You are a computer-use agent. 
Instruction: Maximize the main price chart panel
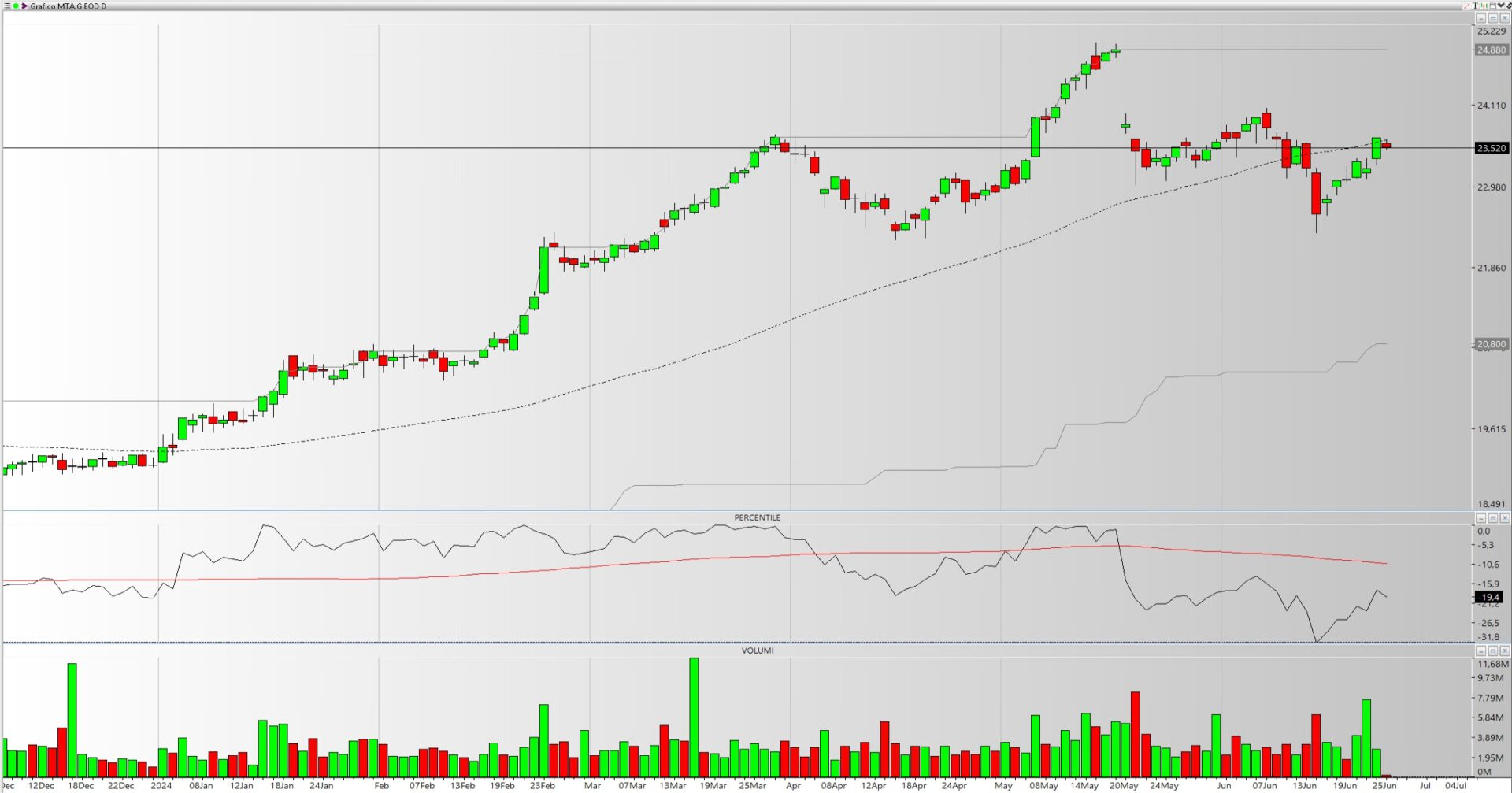click(x=1493, y=18)
